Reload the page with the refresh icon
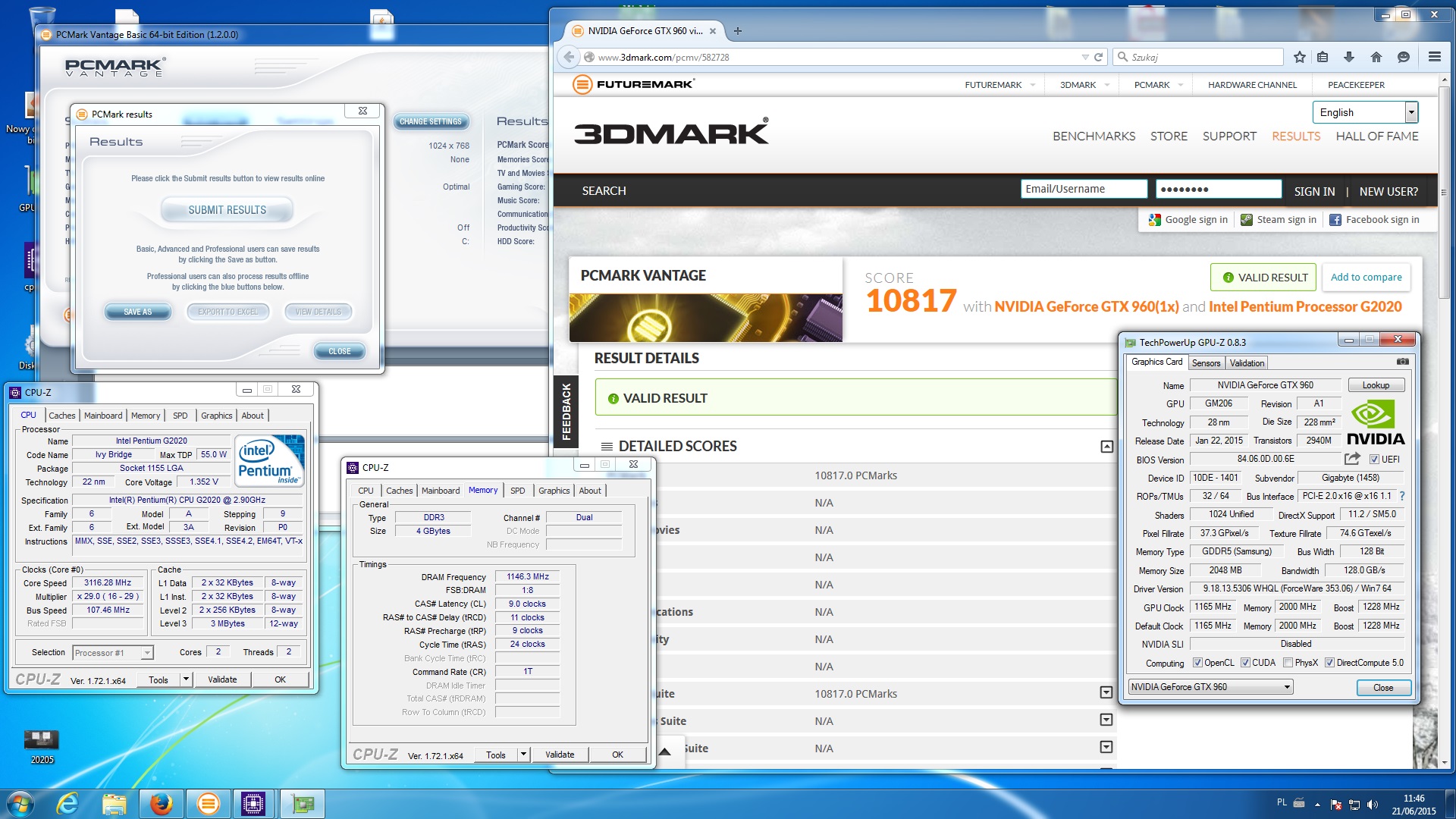The height and width of the screenshot is (819, 1456). point(1098,57)
